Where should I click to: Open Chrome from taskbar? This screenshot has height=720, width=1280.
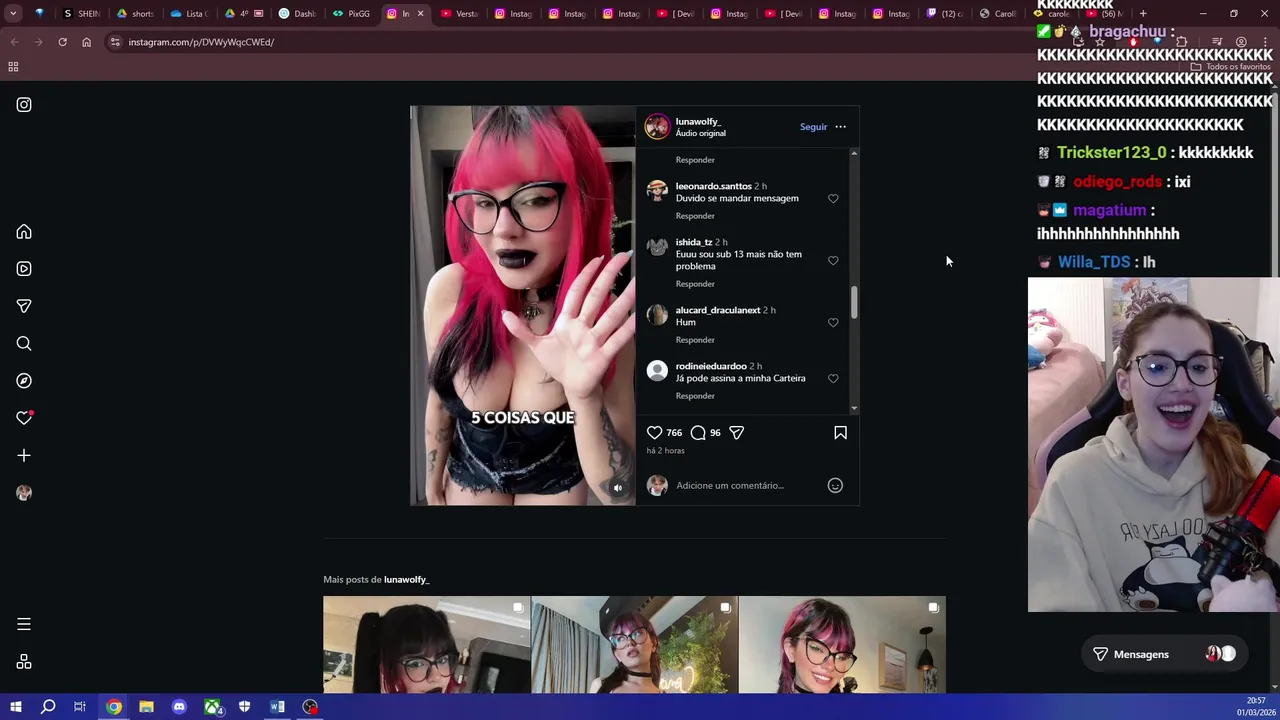click(113, 707)
